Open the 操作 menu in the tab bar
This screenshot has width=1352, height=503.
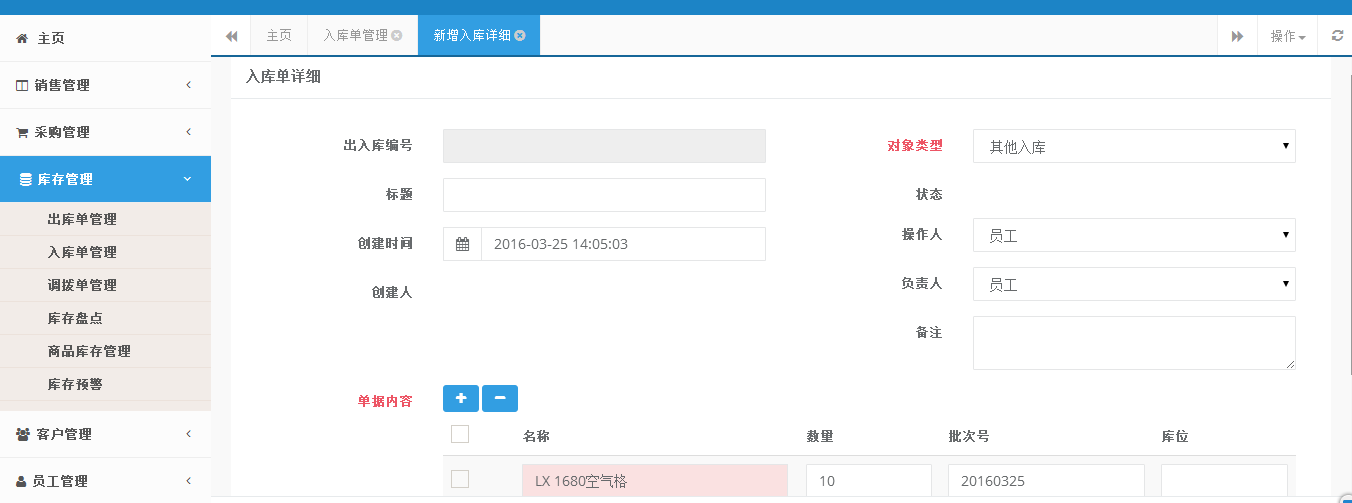pyautogui.click(x=1288, y=36)
